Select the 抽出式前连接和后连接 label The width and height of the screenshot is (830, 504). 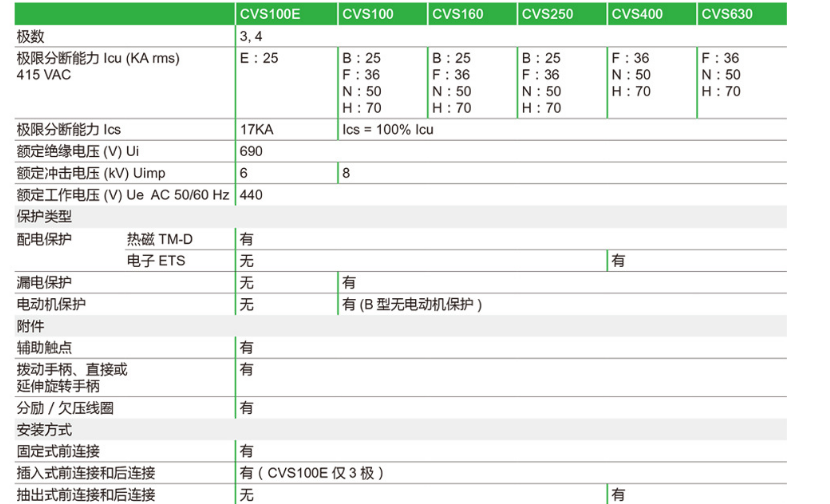86,495
